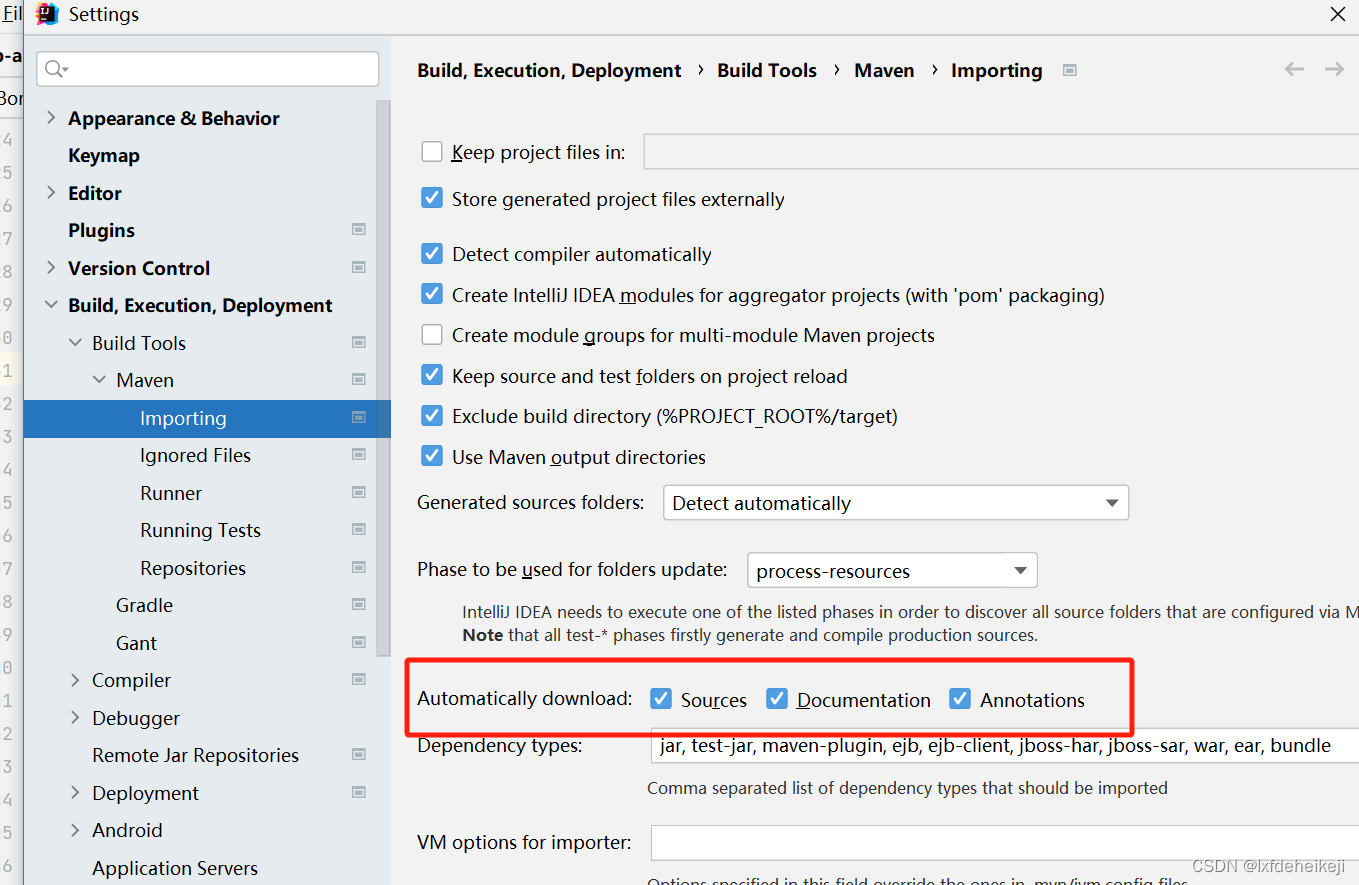
Task: Open Maven Runner settings
Action: pos(171,493)
